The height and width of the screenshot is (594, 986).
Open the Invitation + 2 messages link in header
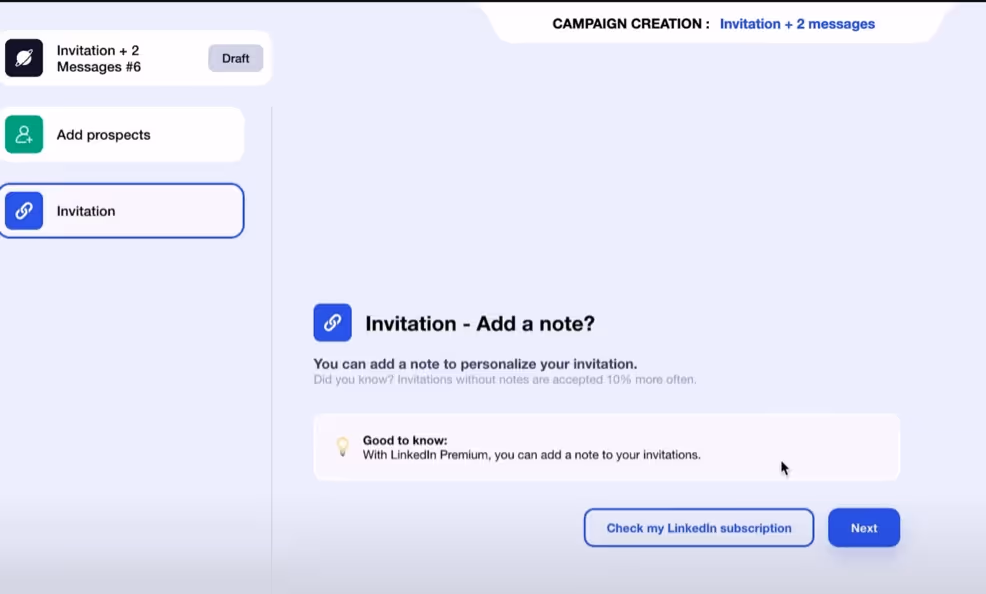click(797, 23)
